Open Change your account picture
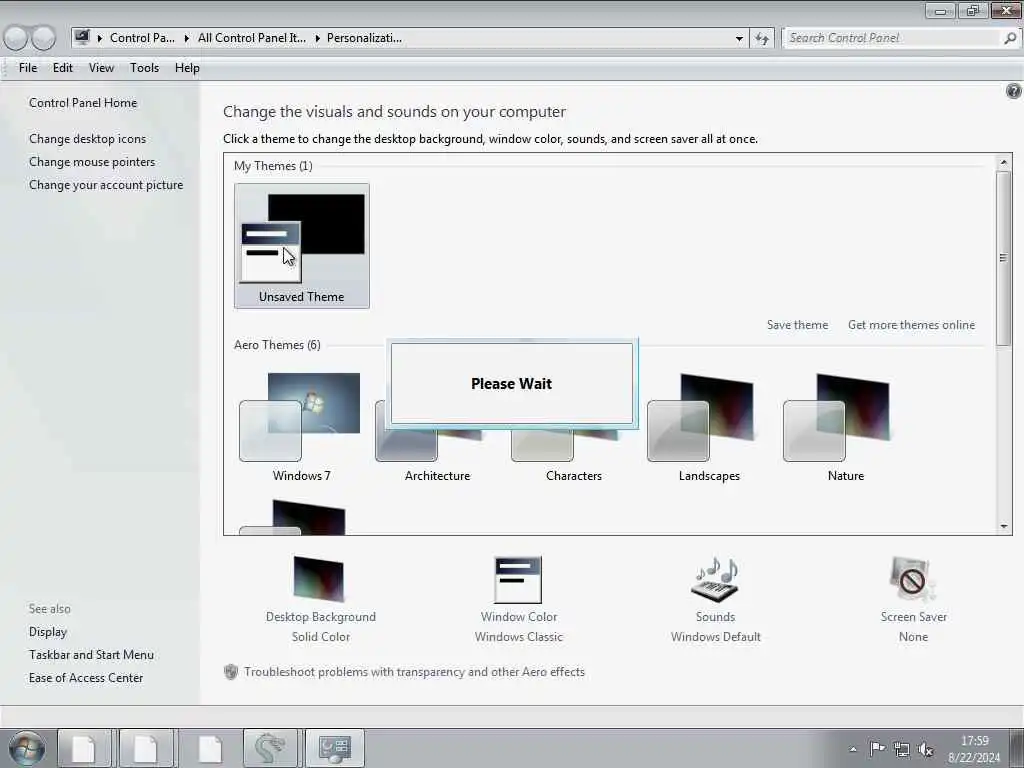The width and height of the screenshot is (1024, 768). (106, 185)
